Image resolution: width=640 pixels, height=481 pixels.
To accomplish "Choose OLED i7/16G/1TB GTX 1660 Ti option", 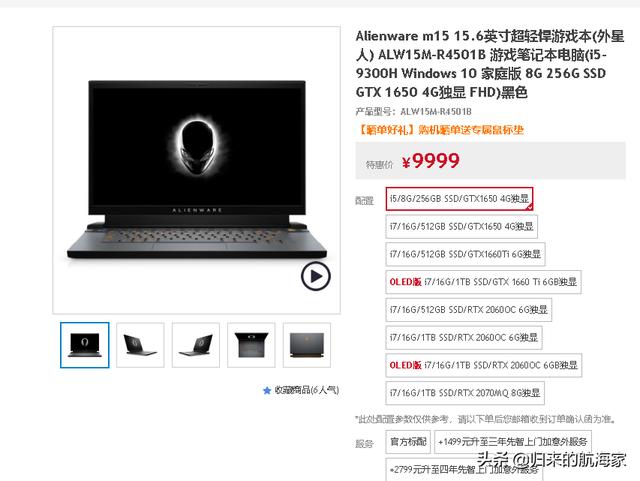I will coord(483,282).
